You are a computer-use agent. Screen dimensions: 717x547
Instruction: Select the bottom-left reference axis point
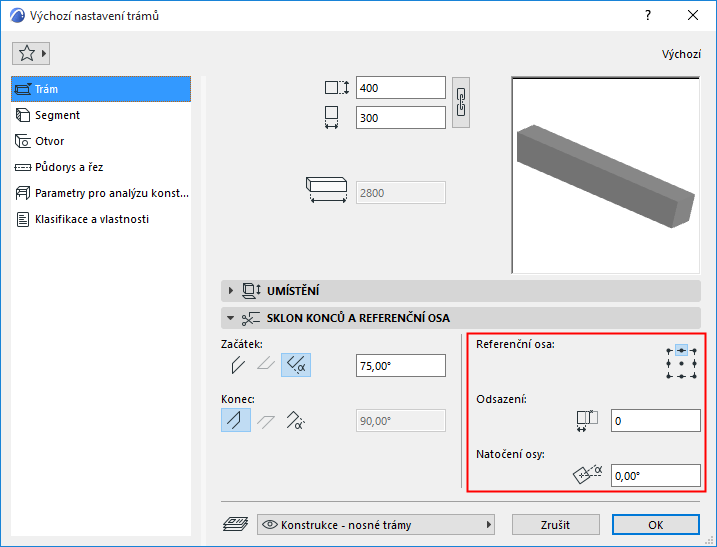tap(669, 376)
